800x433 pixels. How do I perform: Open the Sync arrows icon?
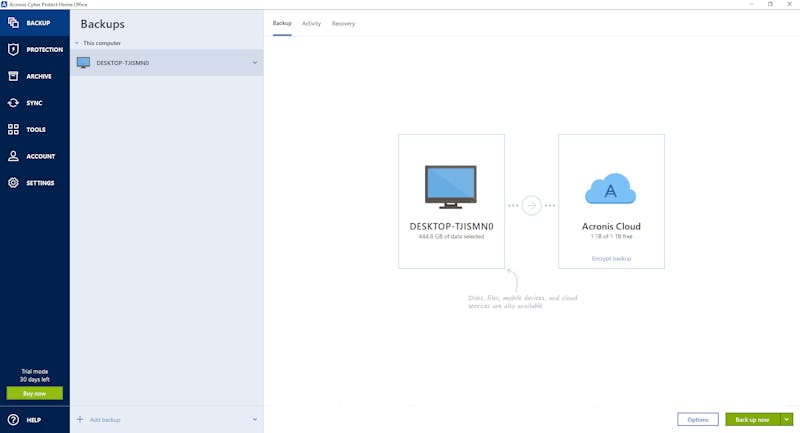13,103
